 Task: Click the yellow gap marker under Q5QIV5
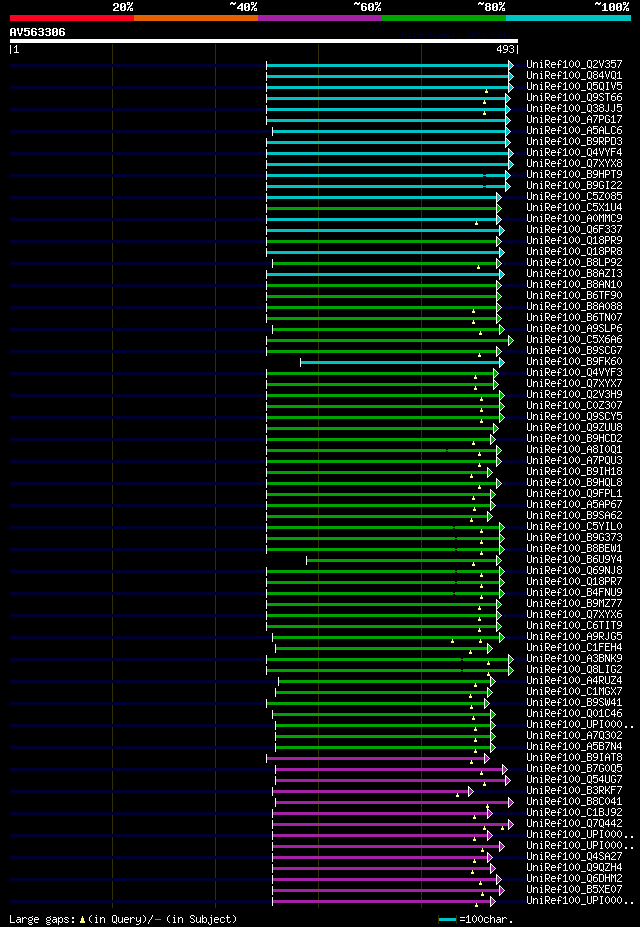click(486, 92)
